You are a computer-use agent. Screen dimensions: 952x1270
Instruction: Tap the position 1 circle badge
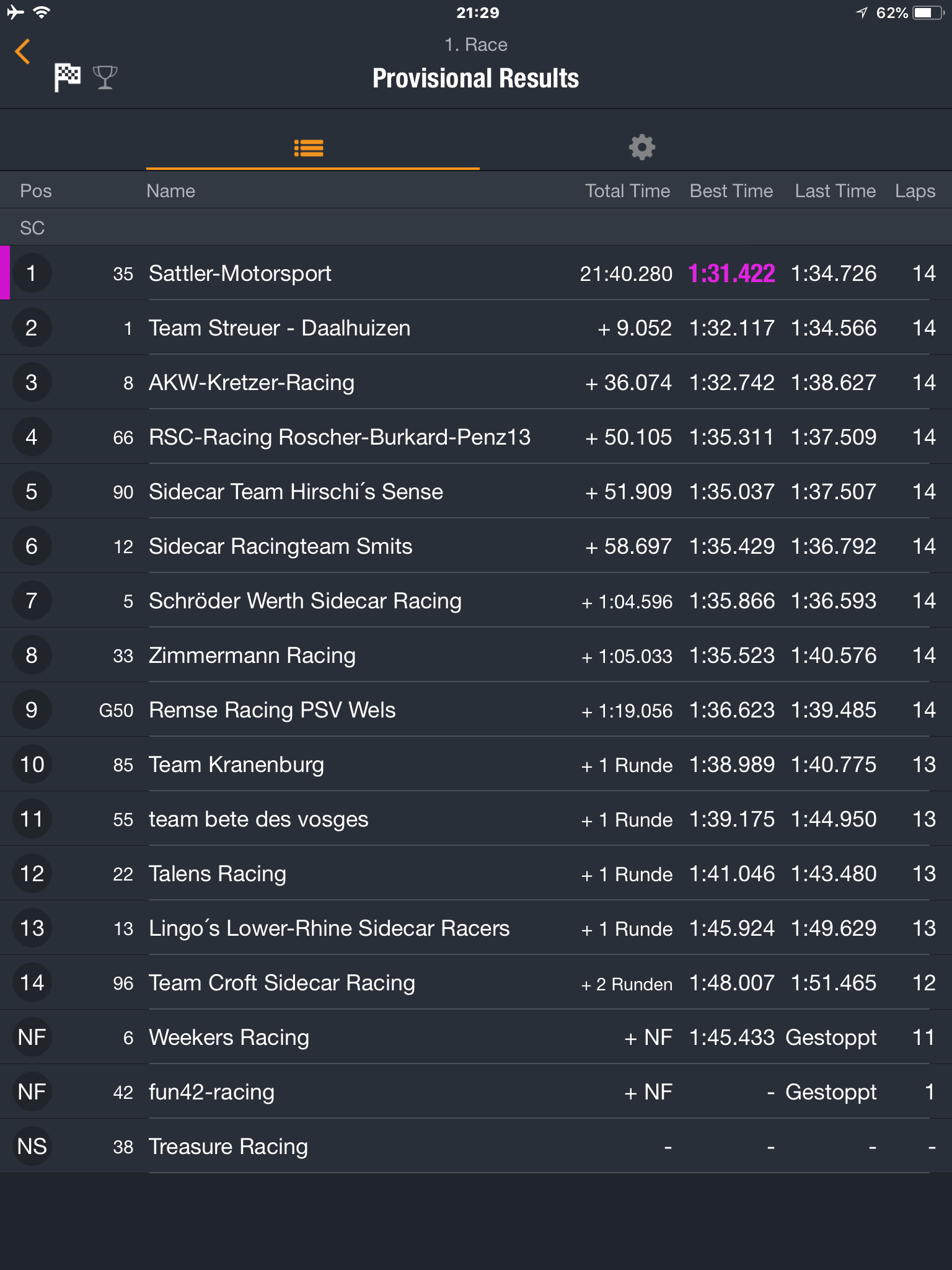(x=32, y=273)
